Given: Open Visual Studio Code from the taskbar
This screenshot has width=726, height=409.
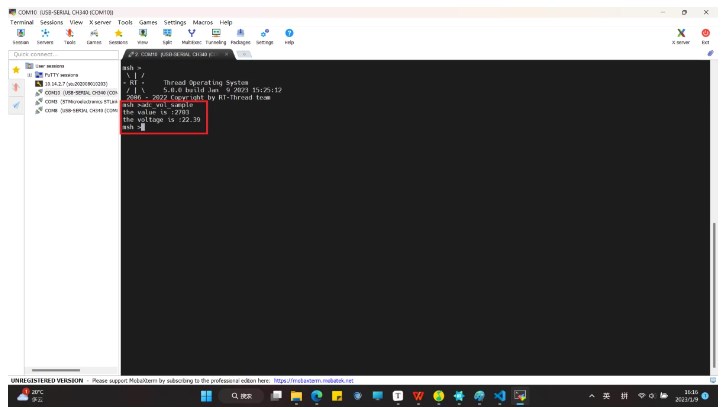Looking at the screenshot, I should pos(500,396).
